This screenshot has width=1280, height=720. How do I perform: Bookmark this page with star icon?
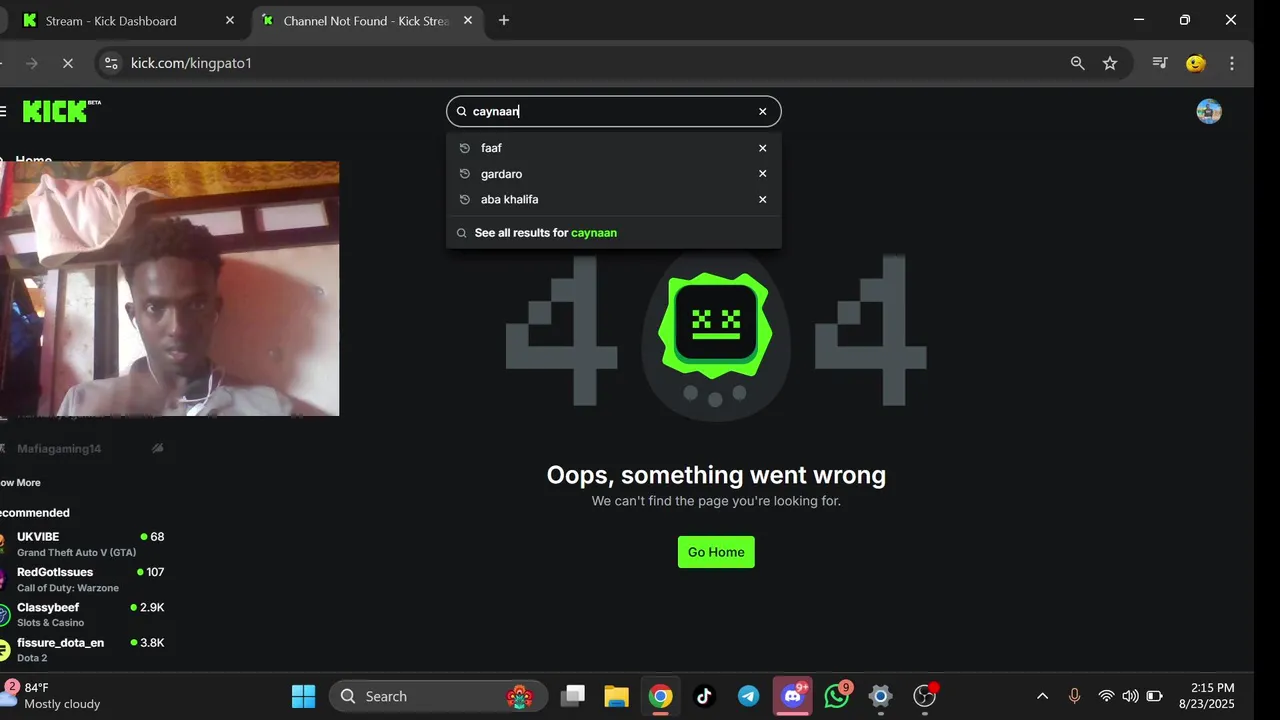pos(1110,63)
